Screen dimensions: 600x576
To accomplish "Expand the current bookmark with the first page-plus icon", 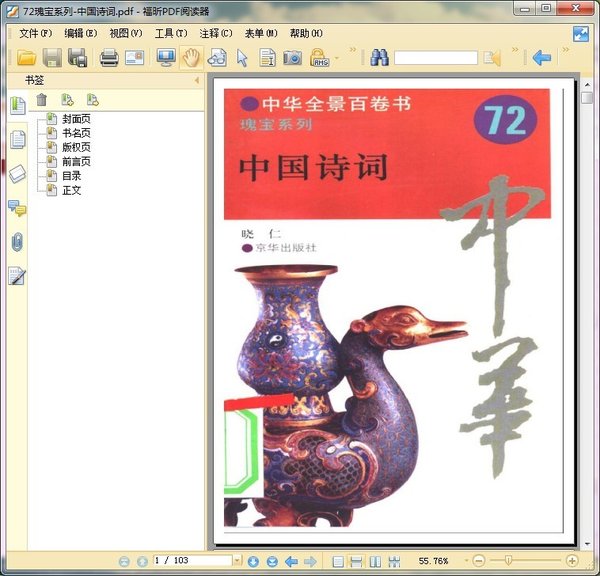I will pos(67,100).
